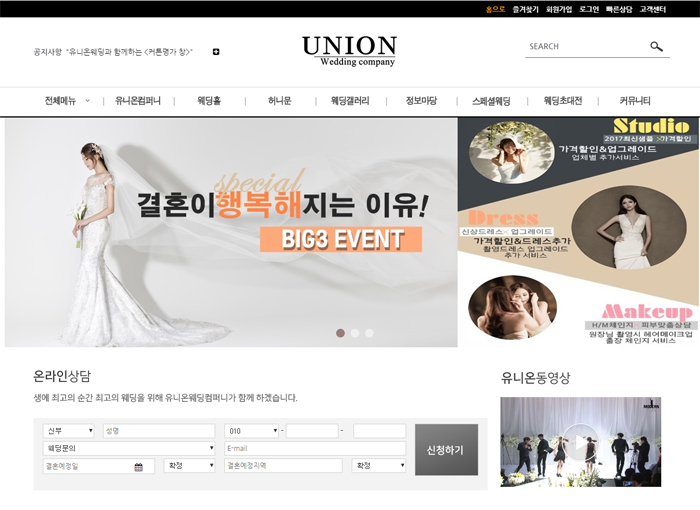Viewport: 700px width, 510px height.
Task: Click the search magnifier icon
Action: [x=656, y=46]
